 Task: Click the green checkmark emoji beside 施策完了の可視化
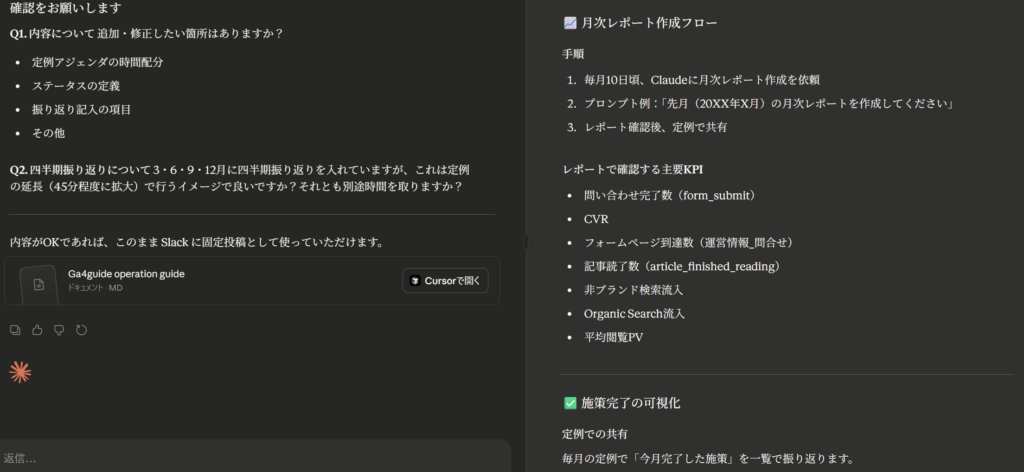[570, 402]
